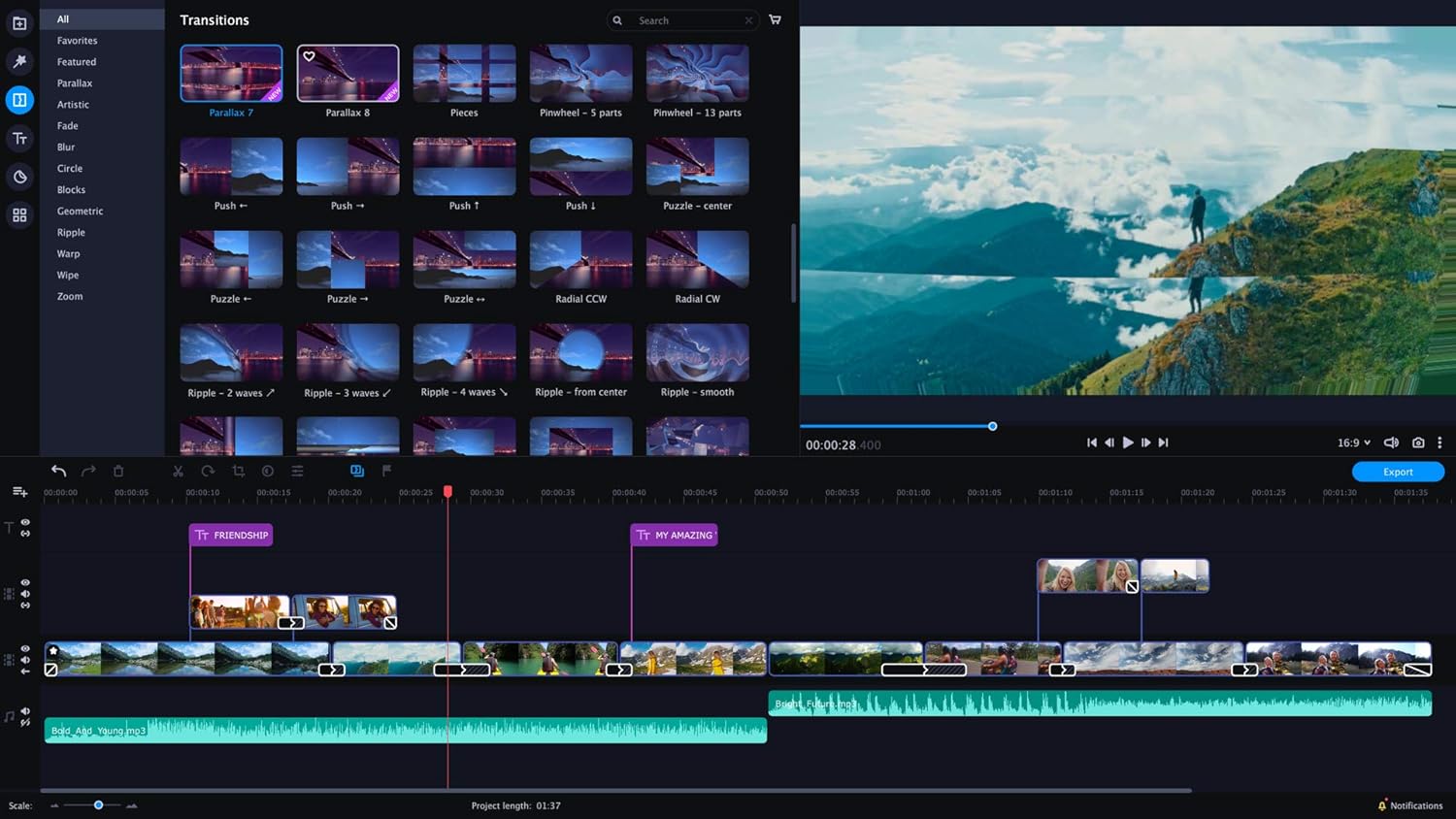Viewport: 1456px width, 819px height.
Task: Toggle title track link icon
Action: coord(25,533)
